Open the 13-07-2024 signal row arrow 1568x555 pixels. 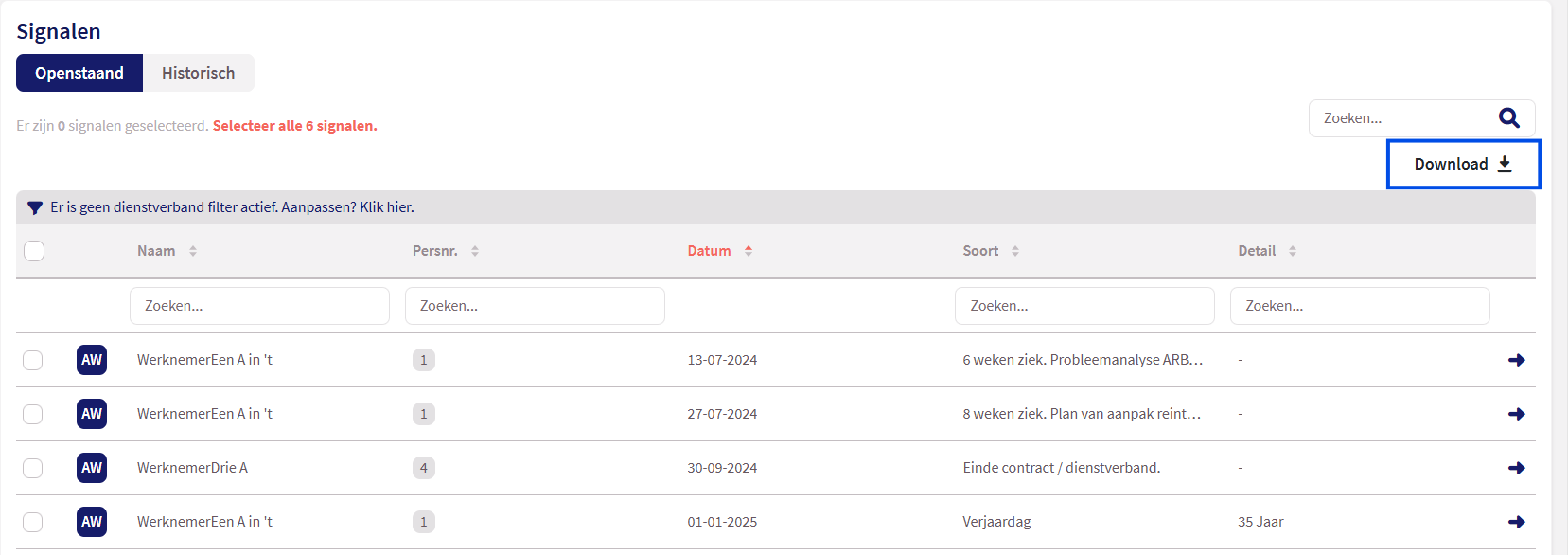(x=1516, y=360)
